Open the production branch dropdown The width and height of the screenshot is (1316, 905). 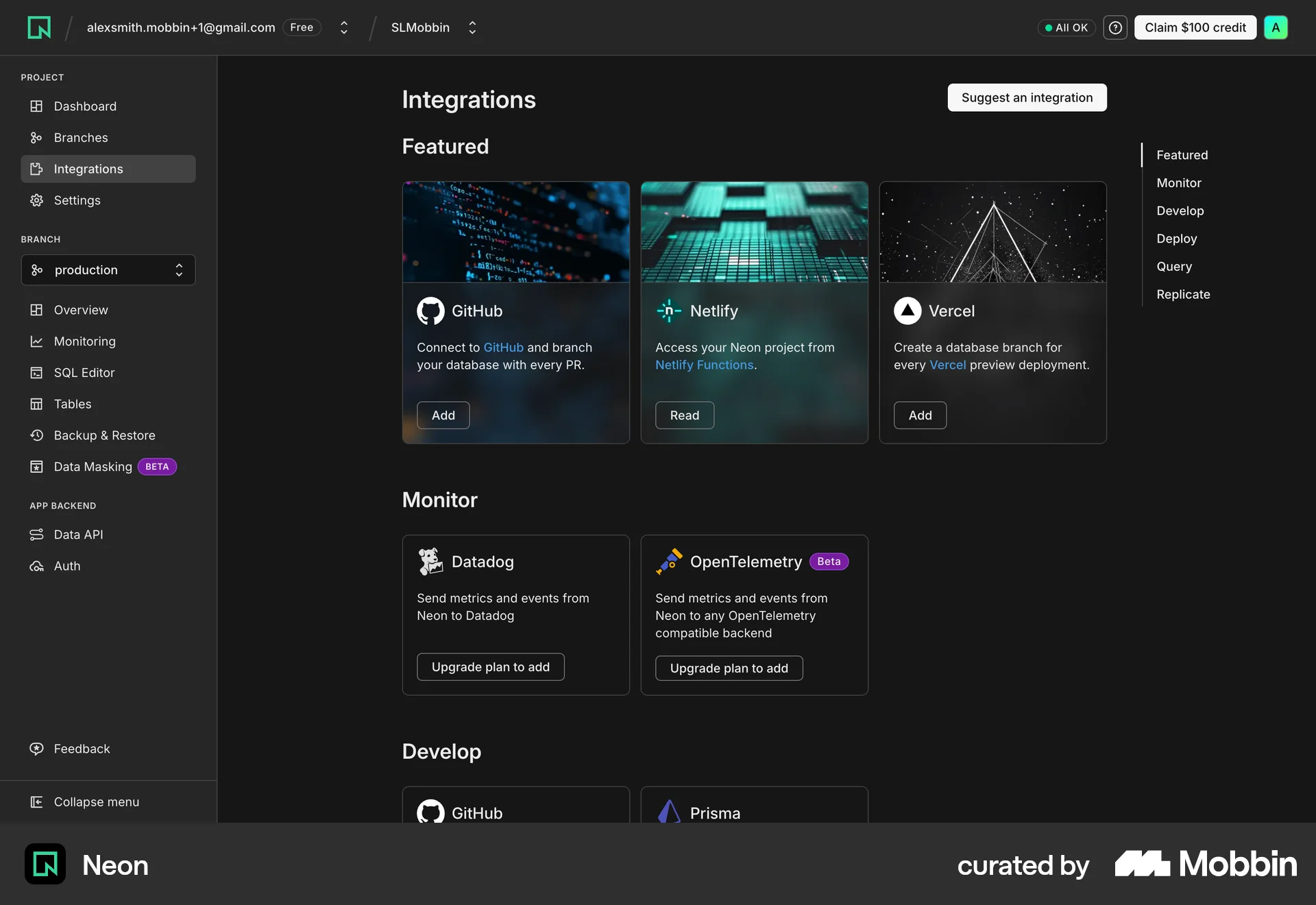click(x=108, y=270)
